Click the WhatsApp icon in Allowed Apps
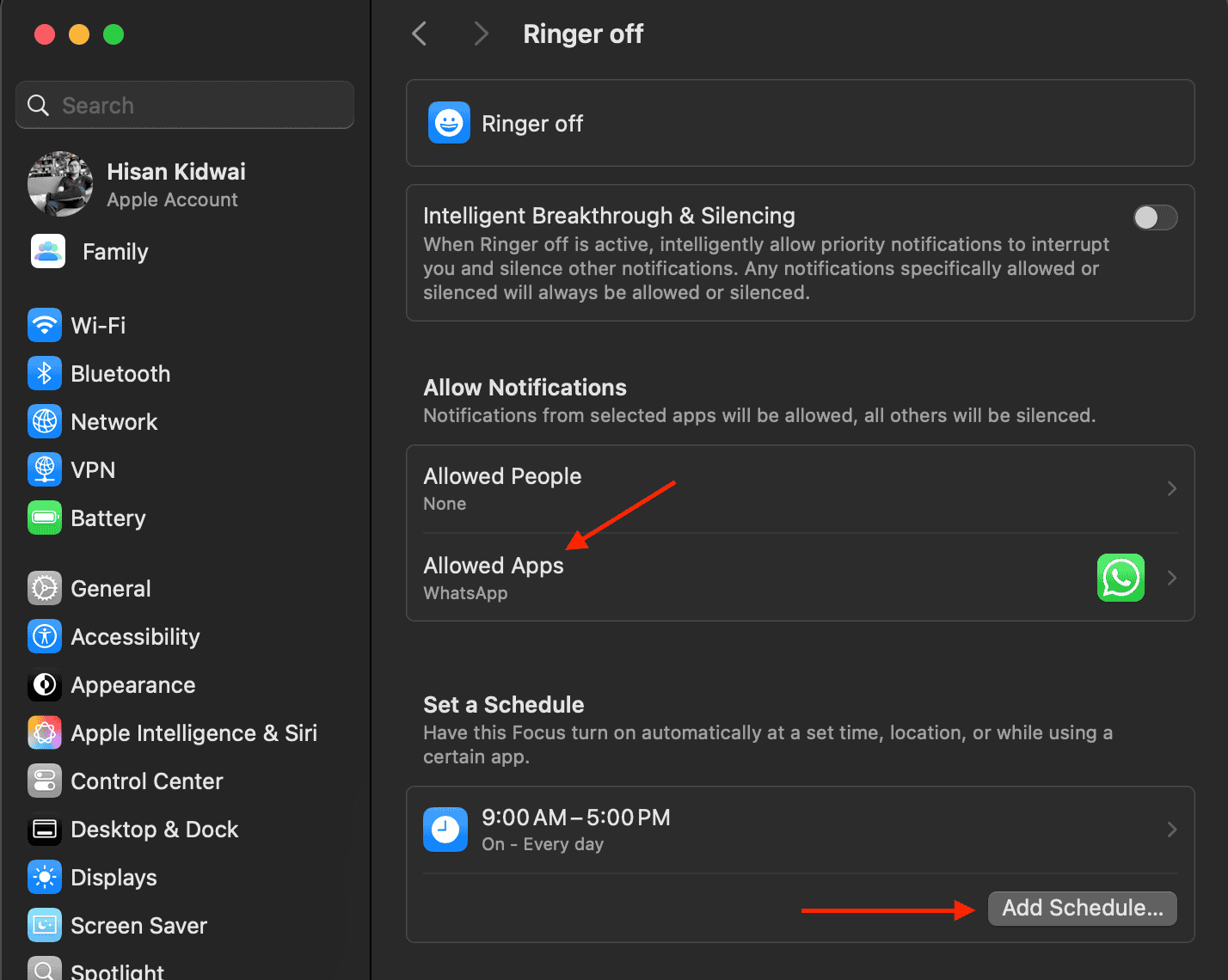This screenshot has height=980, width=1228. pyautogui.click(x=1120, y=578)
